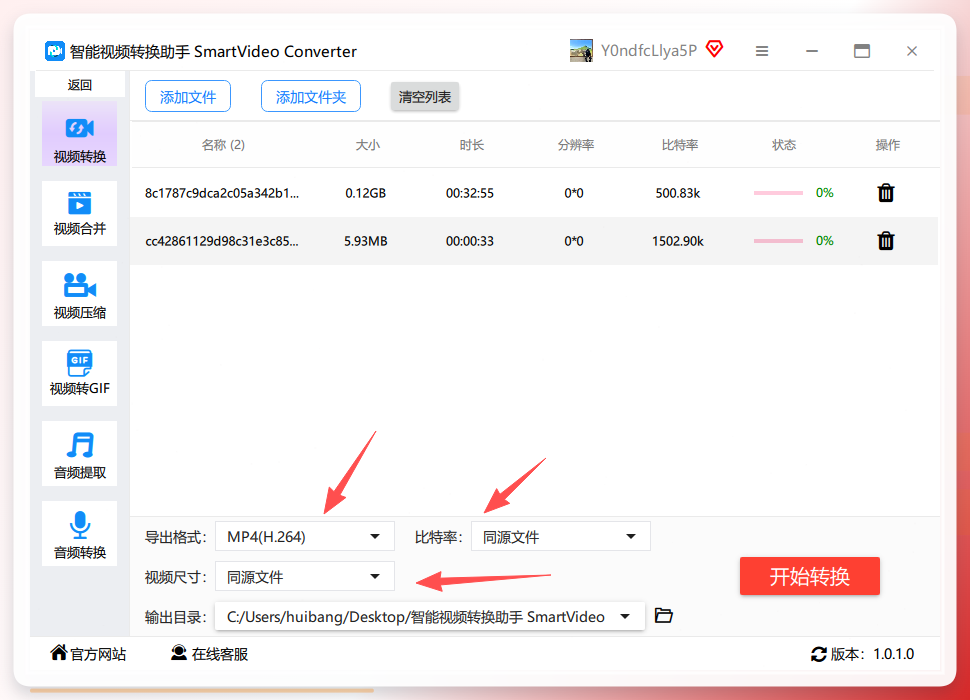Click the progress bar of 8c1787c9 file

point(778,193)
